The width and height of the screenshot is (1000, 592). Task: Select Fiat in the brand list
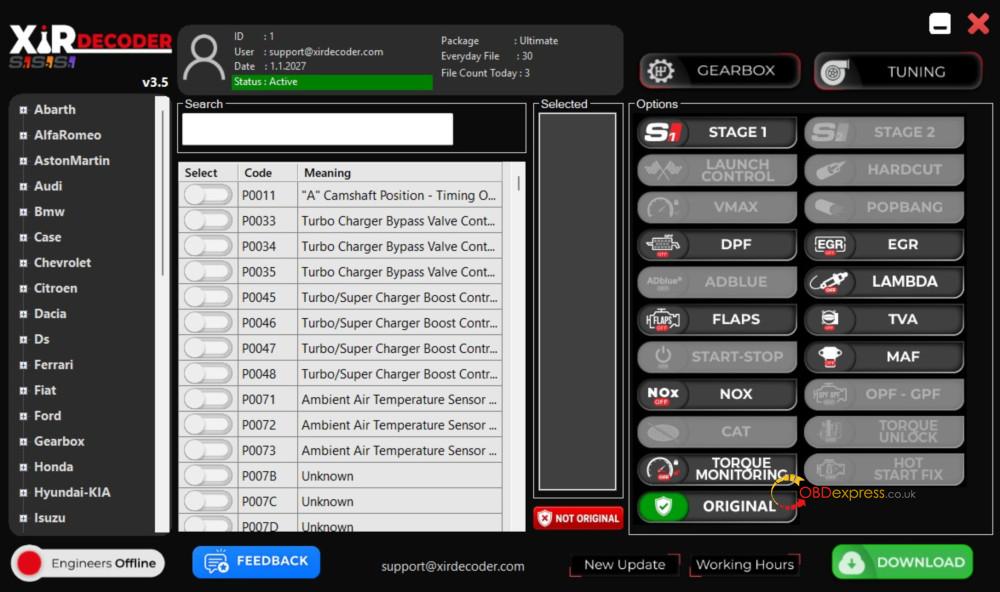(45, 390)
